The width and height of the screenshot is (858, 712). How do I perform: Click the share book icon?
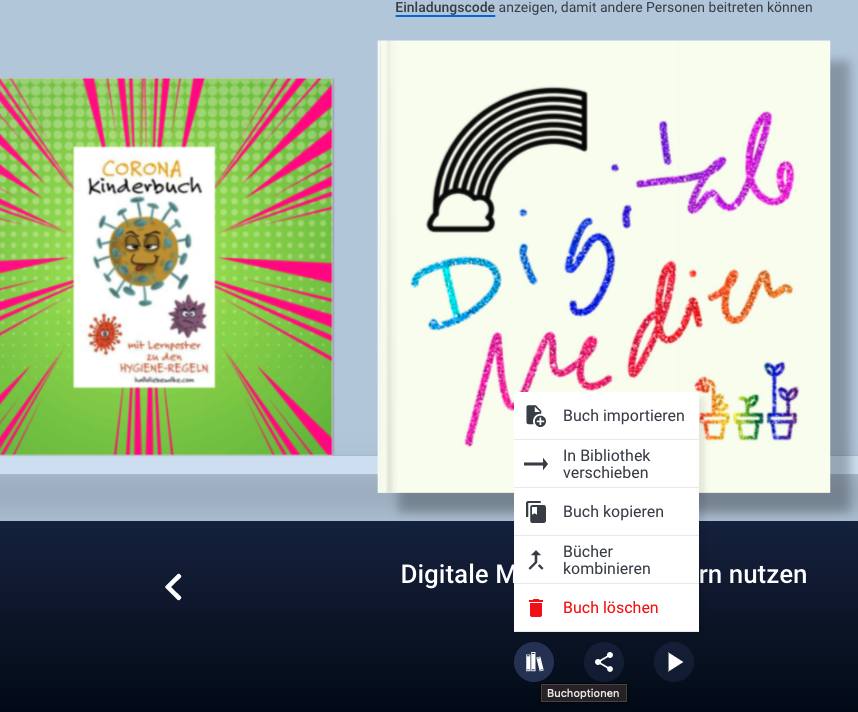tap(604, 662)
